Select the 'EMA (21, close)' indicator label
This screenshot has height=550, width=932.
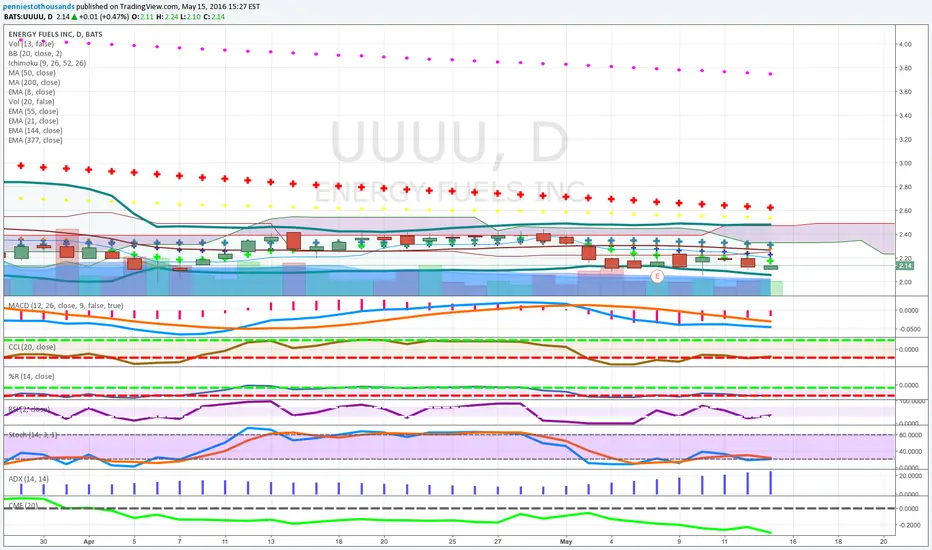click(33, 121)
